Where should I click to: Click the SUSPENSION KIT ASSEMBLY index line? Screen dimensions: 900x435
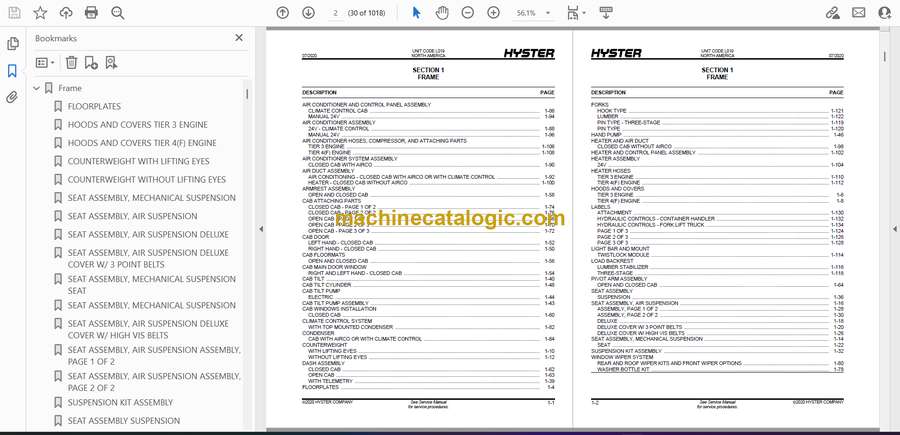tap(717, 351)
